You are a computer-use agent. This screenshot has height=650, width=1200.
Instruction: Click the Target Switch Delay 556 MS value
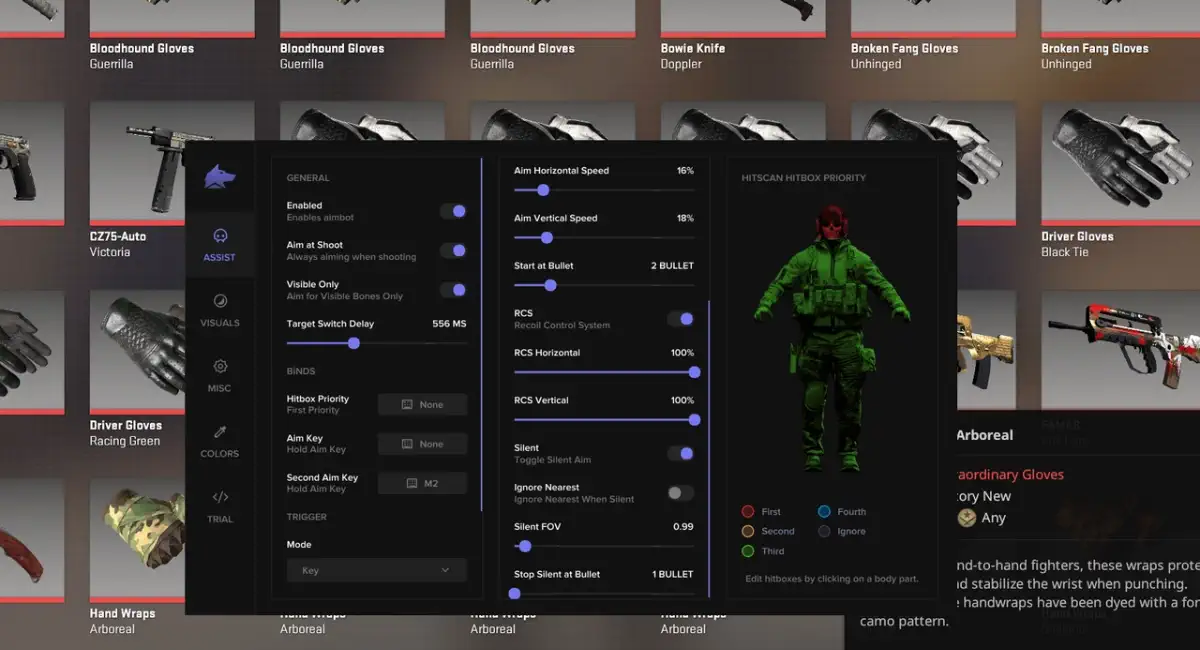click(x=449, y=324)
